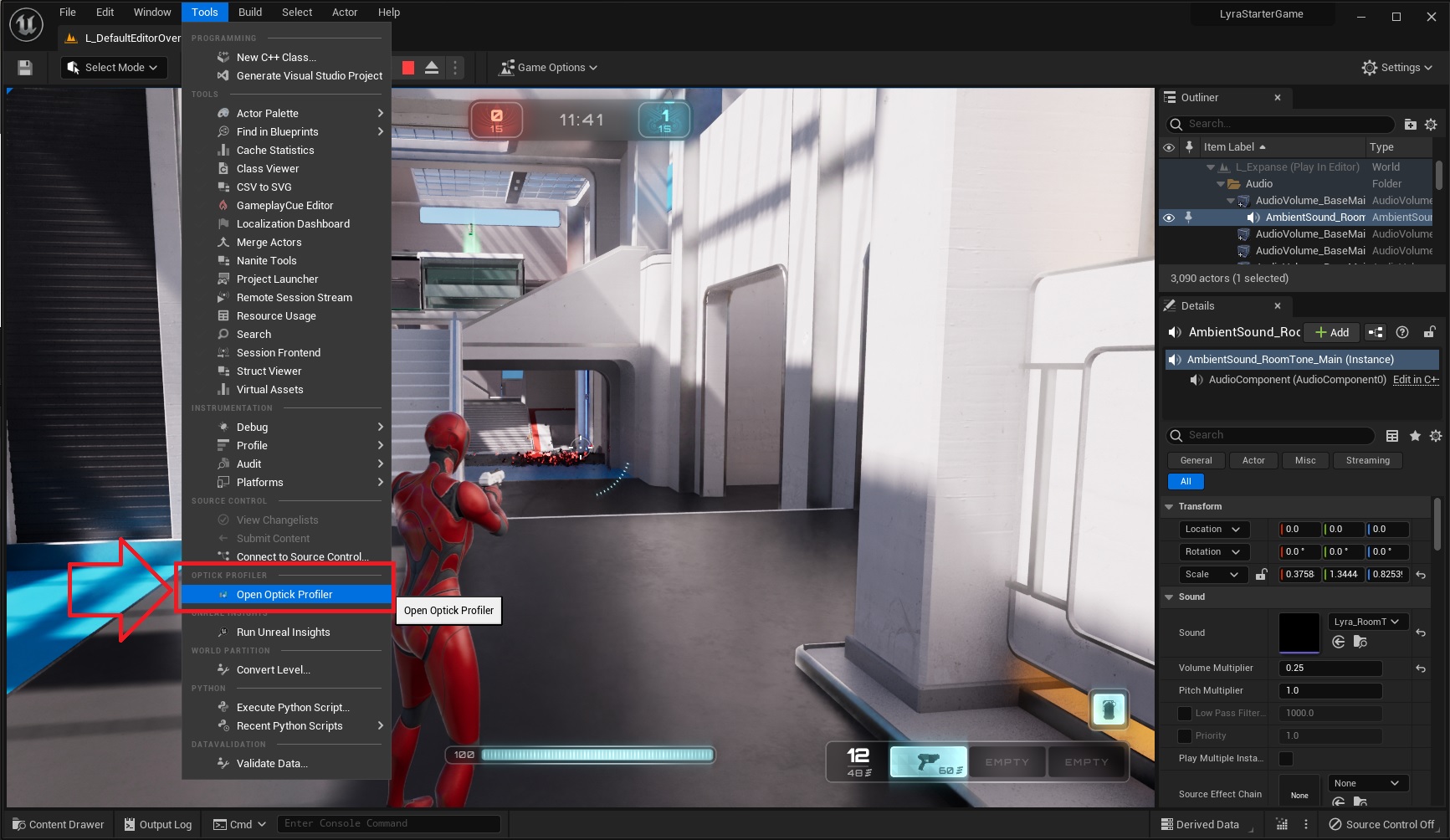Click Edit in C++ link
The width and height of the screenshot is (1450, 840).
pyautogui.click(x=1416, y=380)
